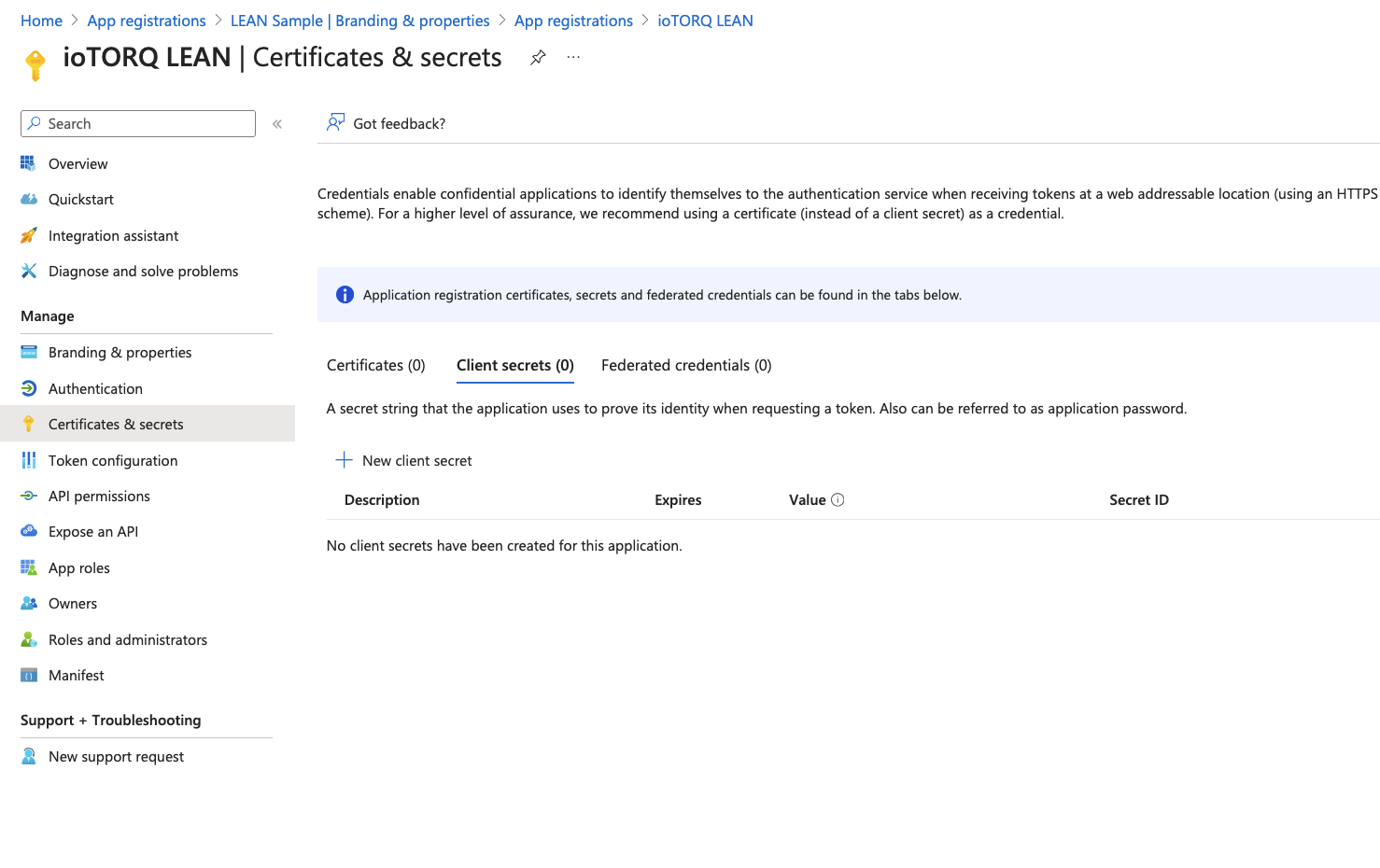
Task: Click the Manifest icon
Action: (x=29, y=675)
